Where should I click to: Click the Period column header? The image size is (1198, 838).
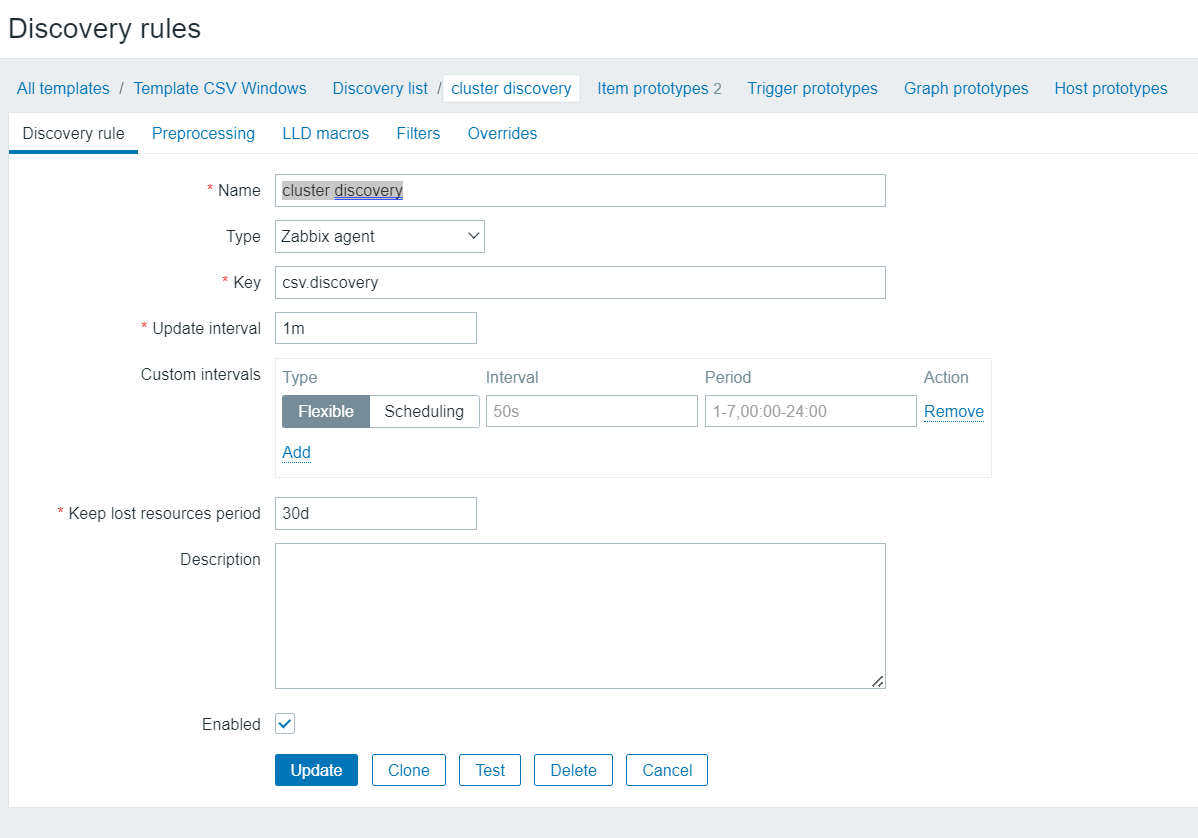[x=727, y=377]
